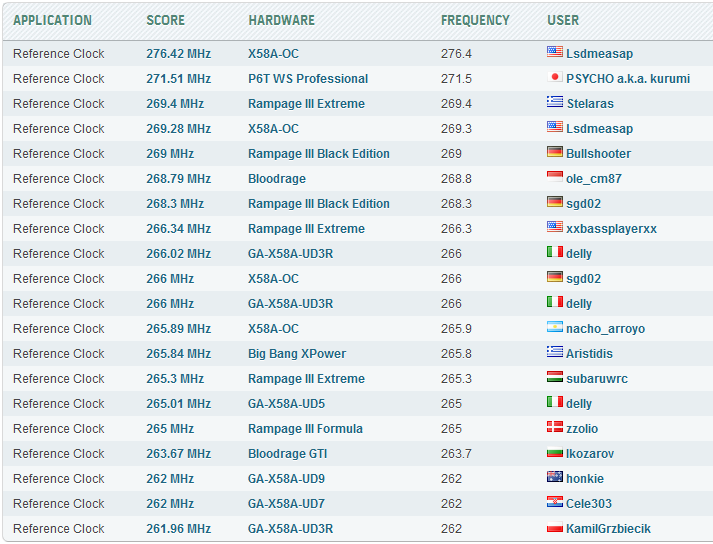Image resolution: width=713 pixels, height=544 pixels.
Task: Sort by the SCORE column header
Action: click(166, 20)
